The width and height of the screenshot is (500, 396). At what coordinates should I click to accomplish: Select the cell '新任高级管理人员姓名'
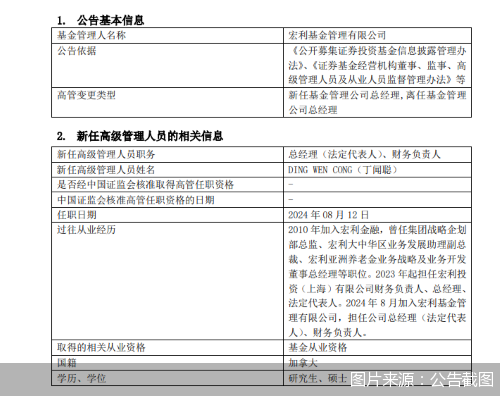[167, 170]
